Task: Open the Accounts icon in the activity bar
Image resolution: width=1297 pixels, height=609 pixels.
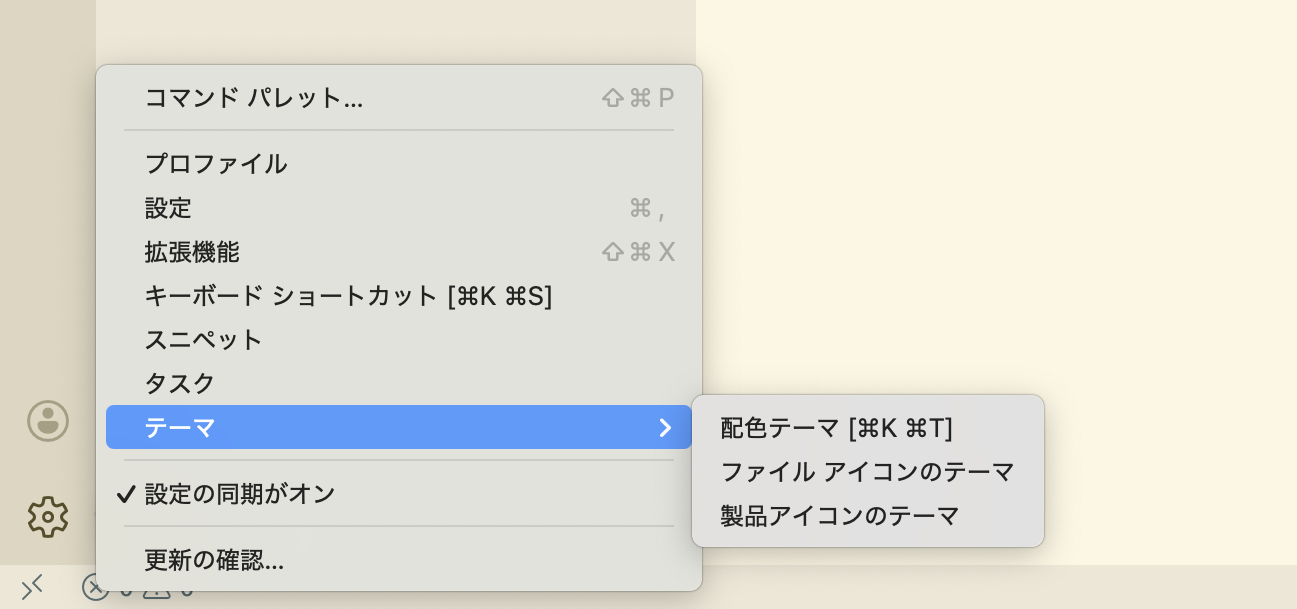Action: (47, 421)
